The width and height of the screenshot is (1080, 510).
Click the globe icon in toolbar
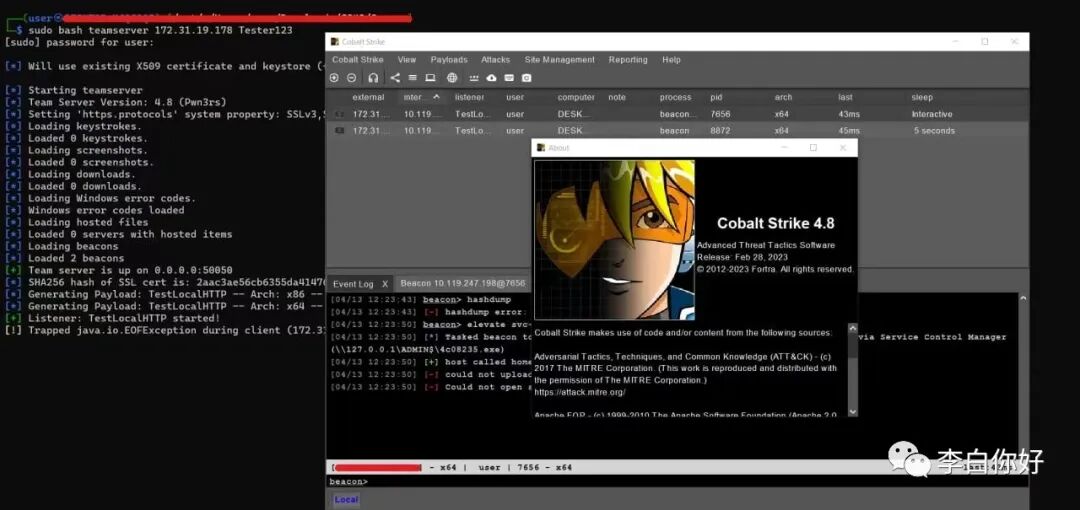(452, 78)
